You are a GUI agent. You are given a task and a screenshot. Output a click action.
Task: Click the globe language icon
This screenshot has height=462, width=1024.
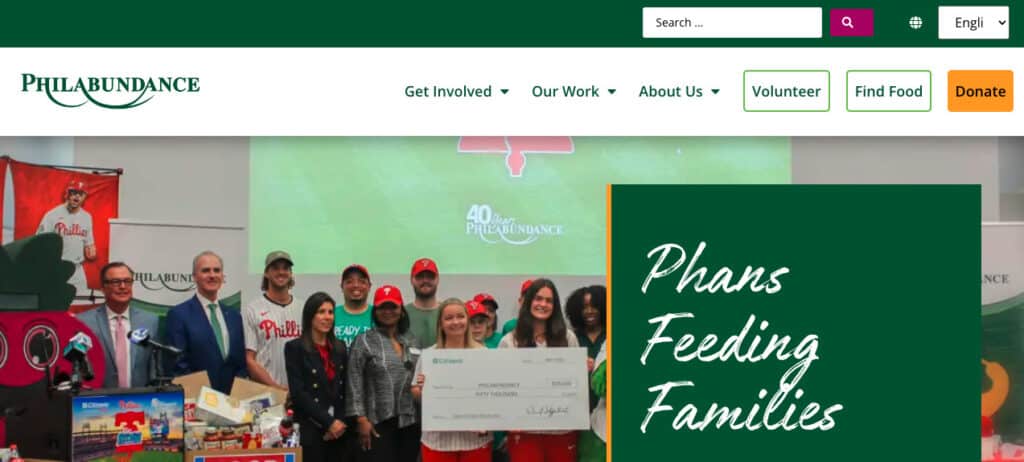916,23
